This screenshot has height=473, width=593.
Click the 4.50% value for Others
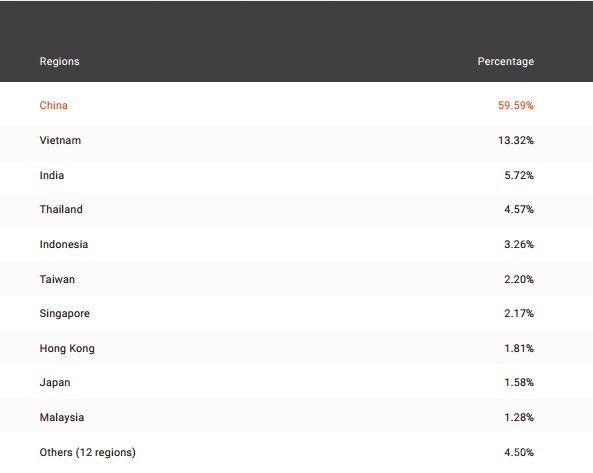point(518,452)
